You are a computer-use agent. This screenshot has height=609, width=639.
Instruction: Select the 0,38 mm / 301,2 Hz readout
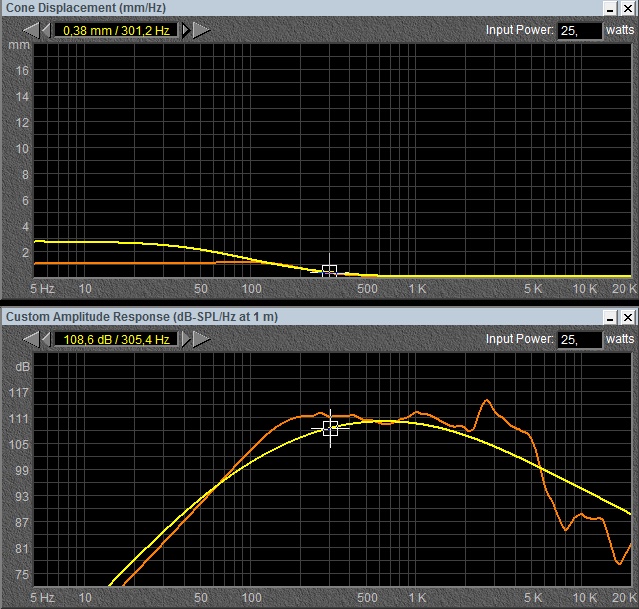pos(116,31)
